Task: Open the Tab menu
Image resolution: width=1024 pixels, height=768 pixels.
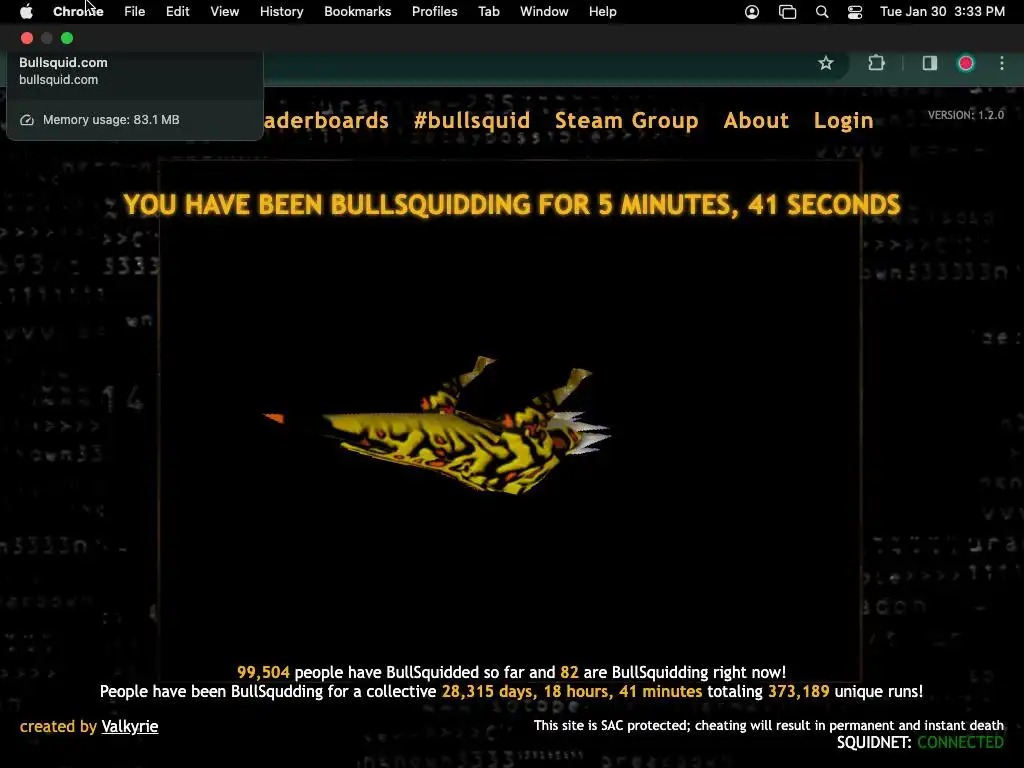Action: (488, 12)
